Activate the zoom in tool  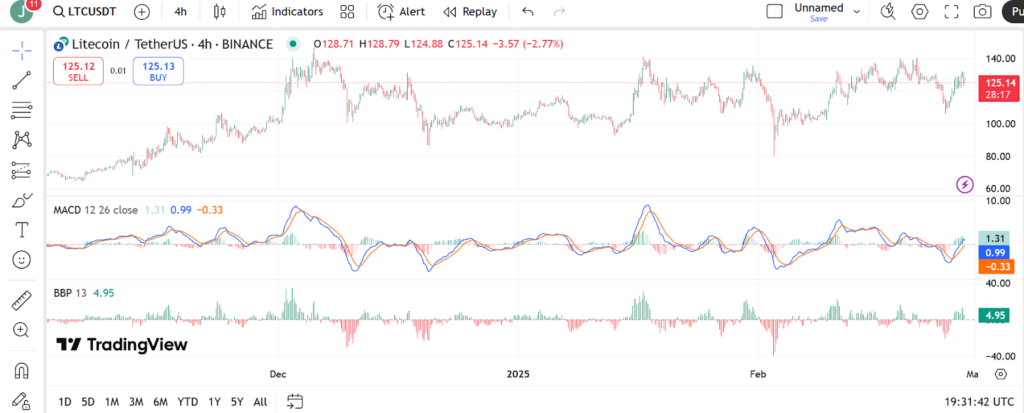[22, 330]
